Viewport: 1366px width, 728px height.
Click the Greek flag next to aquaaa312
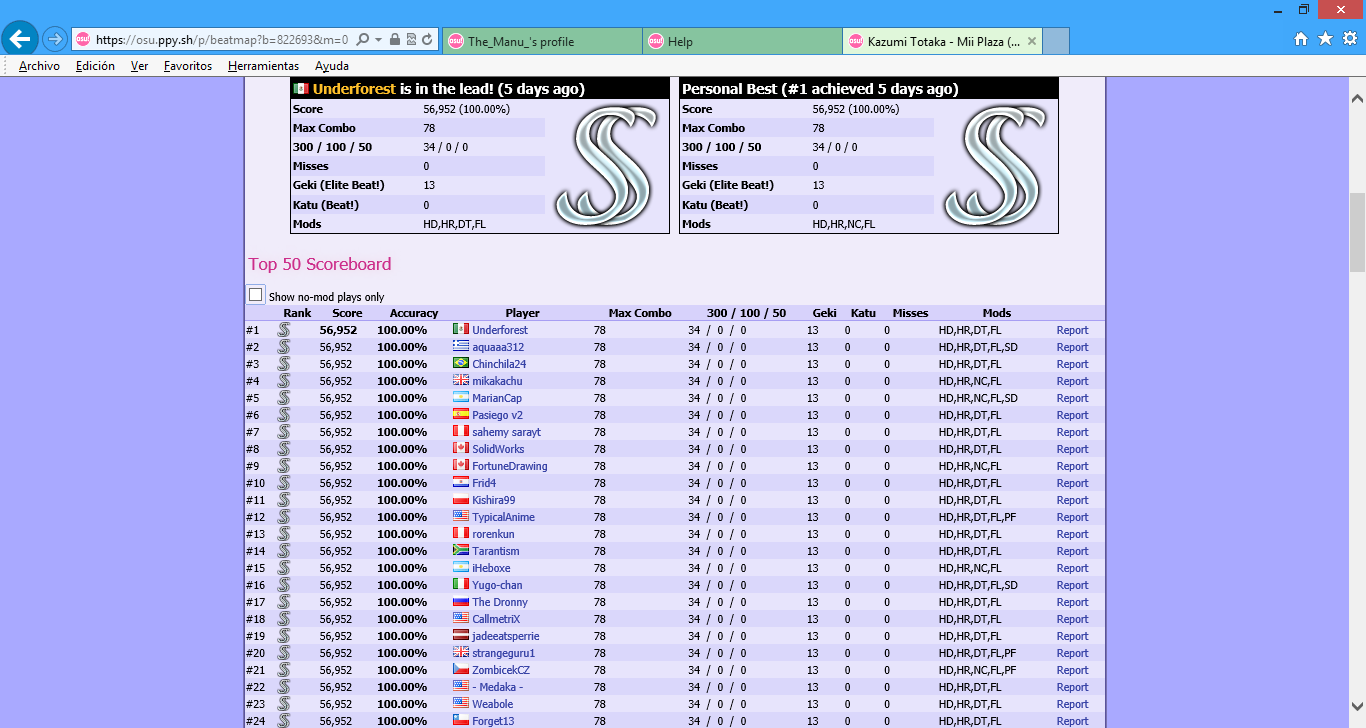pos(461,346)
